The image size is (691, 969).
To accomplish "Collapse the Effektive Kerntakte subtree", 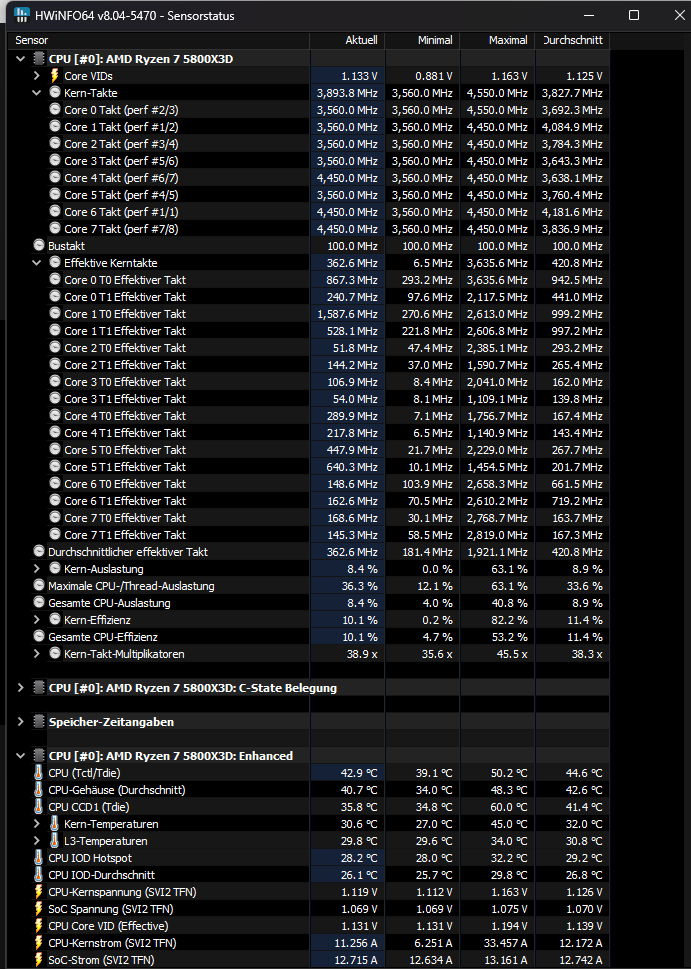I will pos(36,263).
